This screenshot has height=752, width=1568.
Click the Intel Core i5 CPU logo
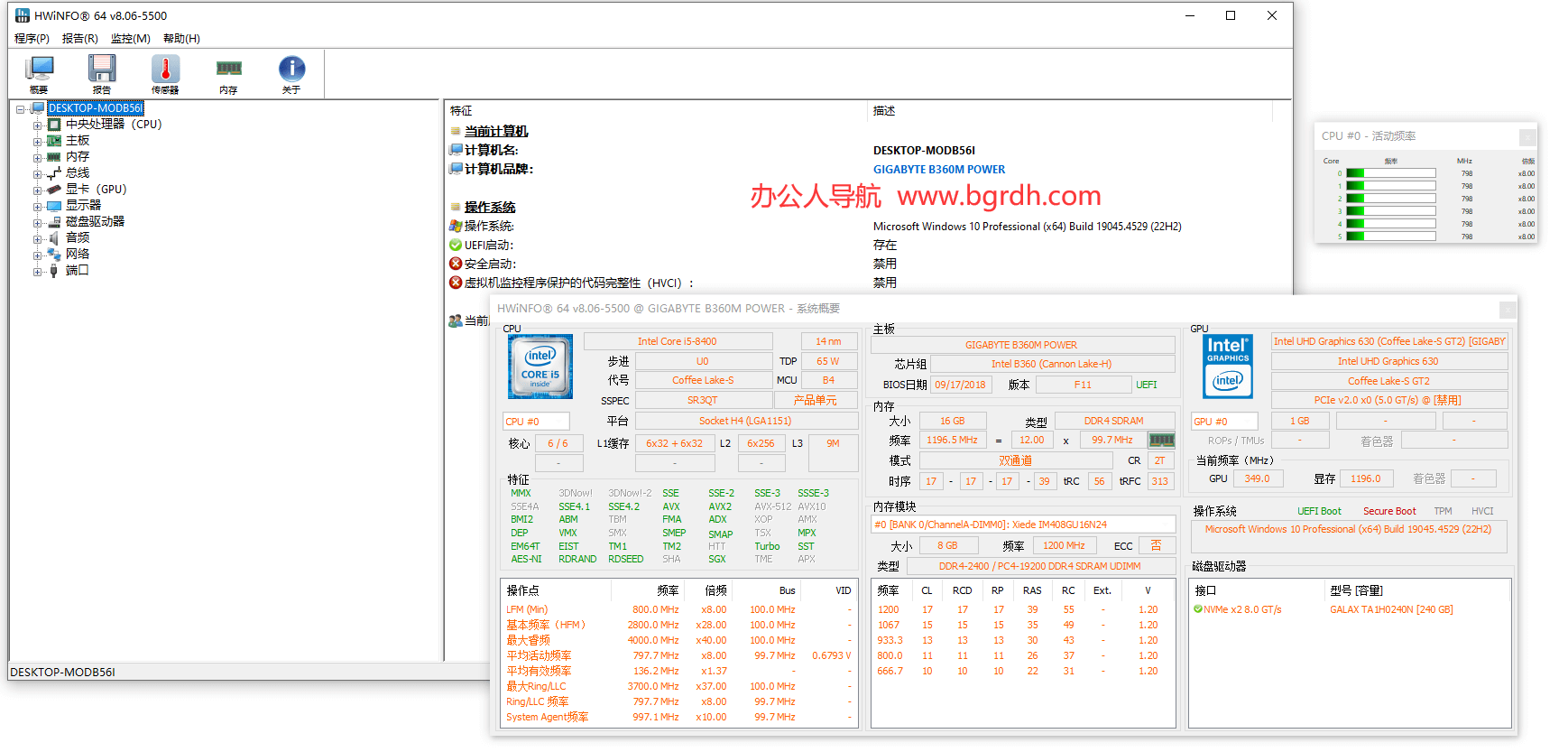540,367
